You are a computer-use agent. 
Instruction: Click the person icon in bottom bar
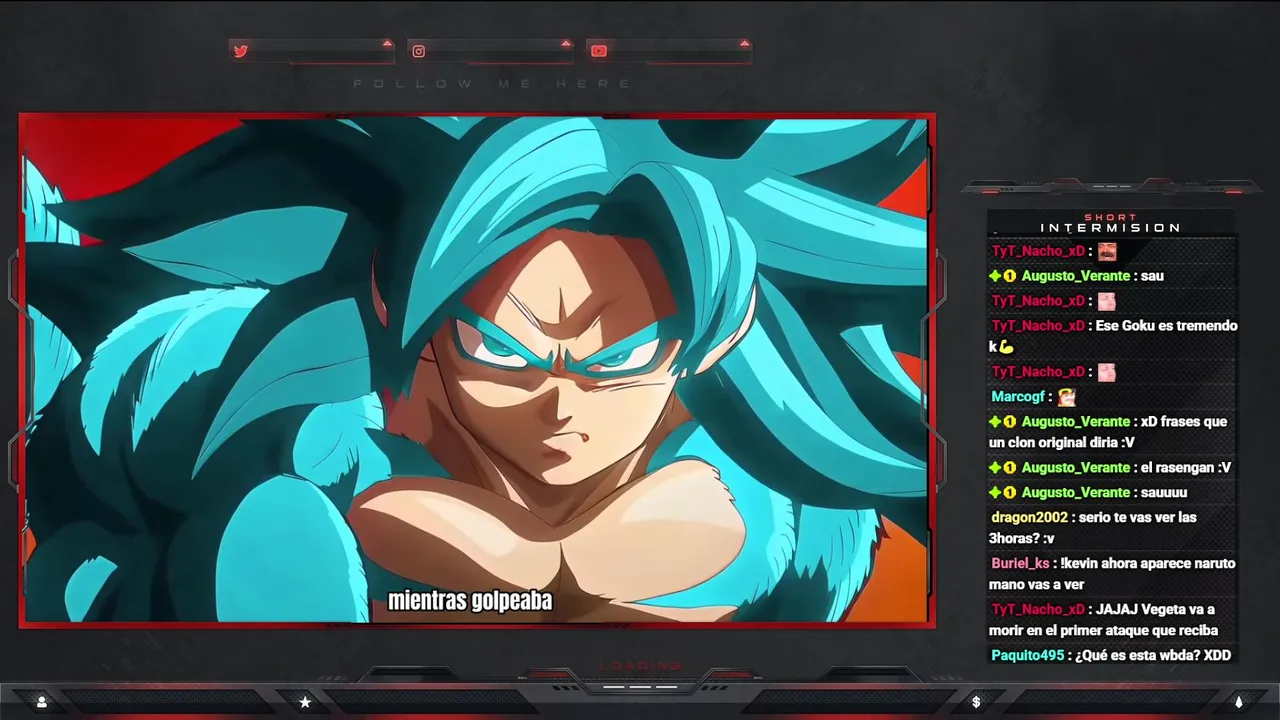pyautogui.click(x=42, y=702)
